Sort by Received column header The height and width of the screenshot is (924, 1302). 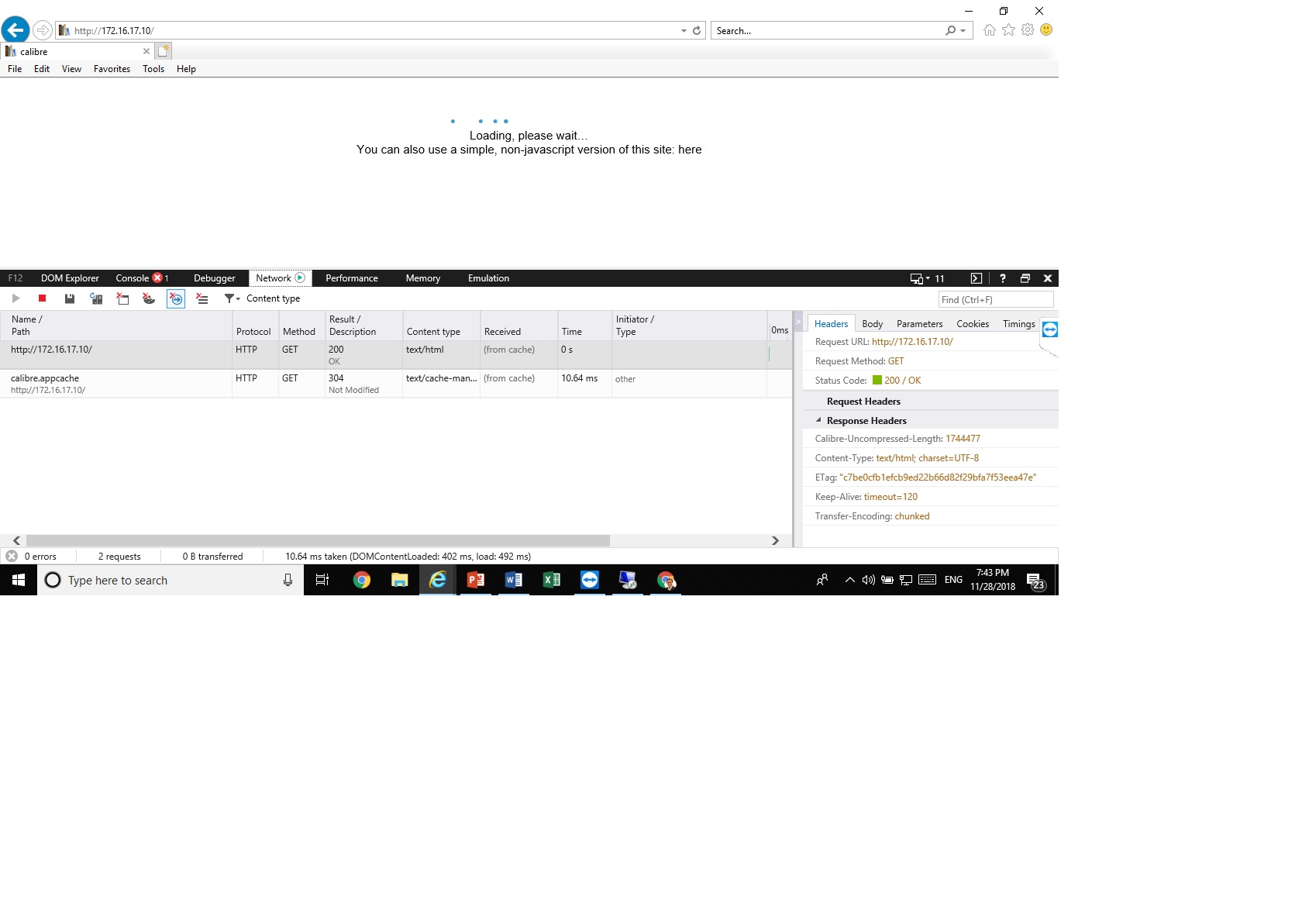[519, 326]
